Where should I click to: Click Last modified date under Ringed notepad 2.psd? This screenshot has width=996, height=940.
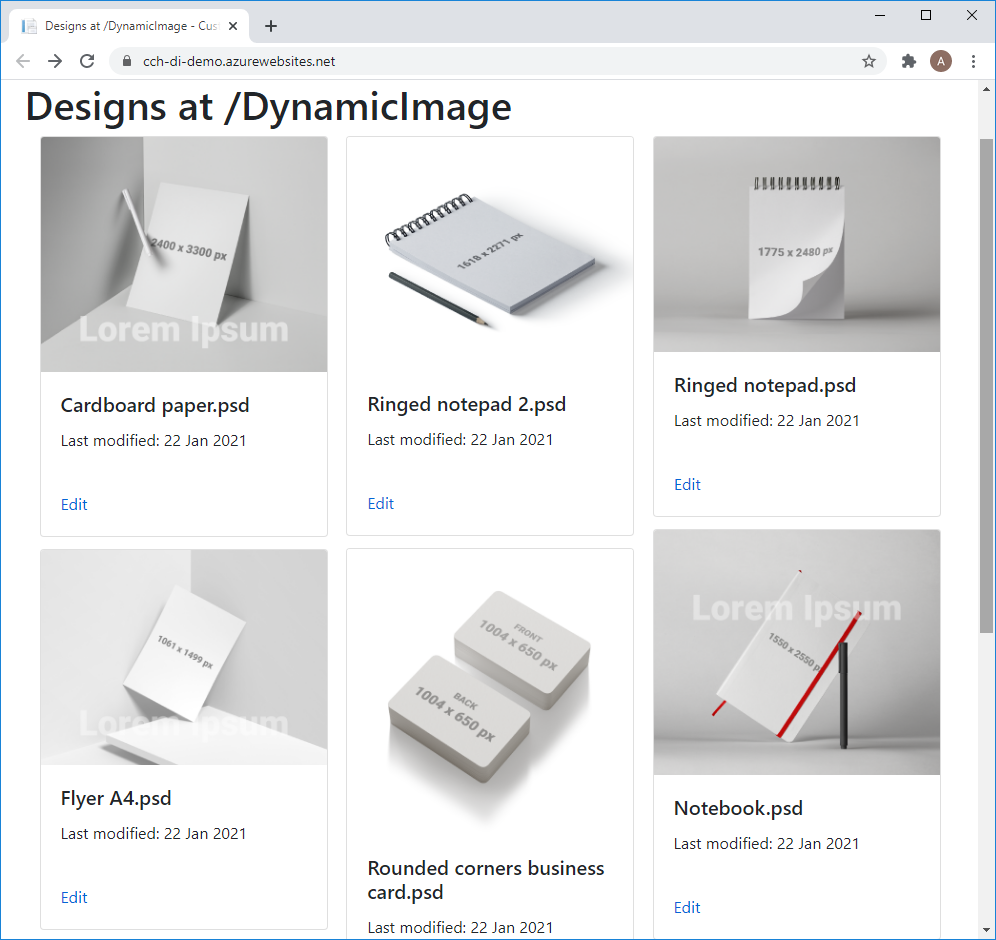click(460, 440)
